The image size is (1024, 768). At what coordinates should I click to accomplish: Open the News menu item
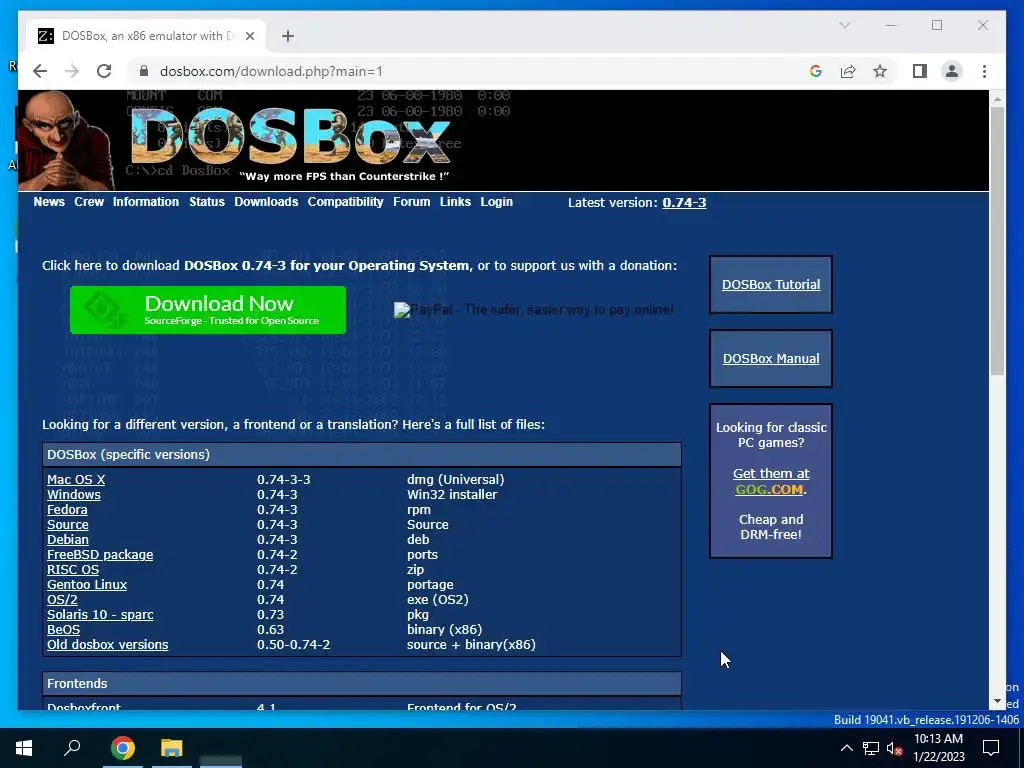click(x=49, y=202)
